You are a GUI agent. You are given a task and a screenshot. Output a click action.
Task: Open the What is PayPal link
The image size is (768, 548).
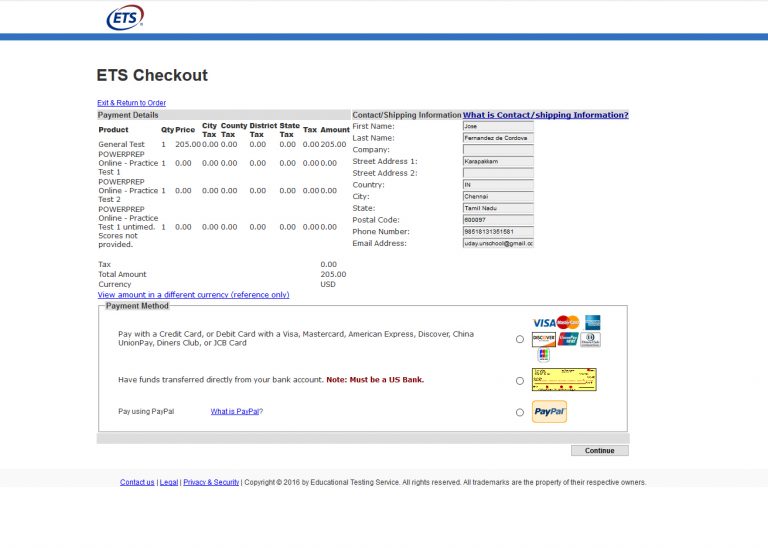(x=236, y=411)
